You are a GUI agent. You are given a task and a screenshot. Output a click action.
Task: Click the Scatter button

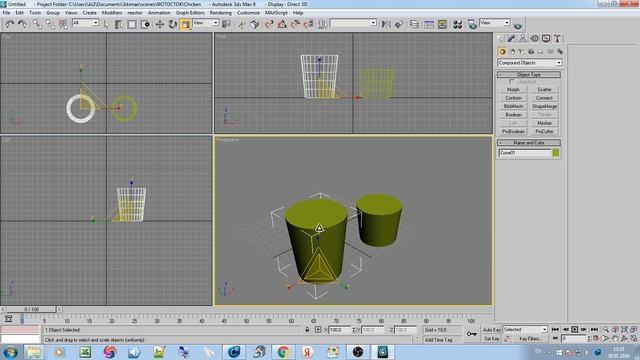tap(544, 89)
